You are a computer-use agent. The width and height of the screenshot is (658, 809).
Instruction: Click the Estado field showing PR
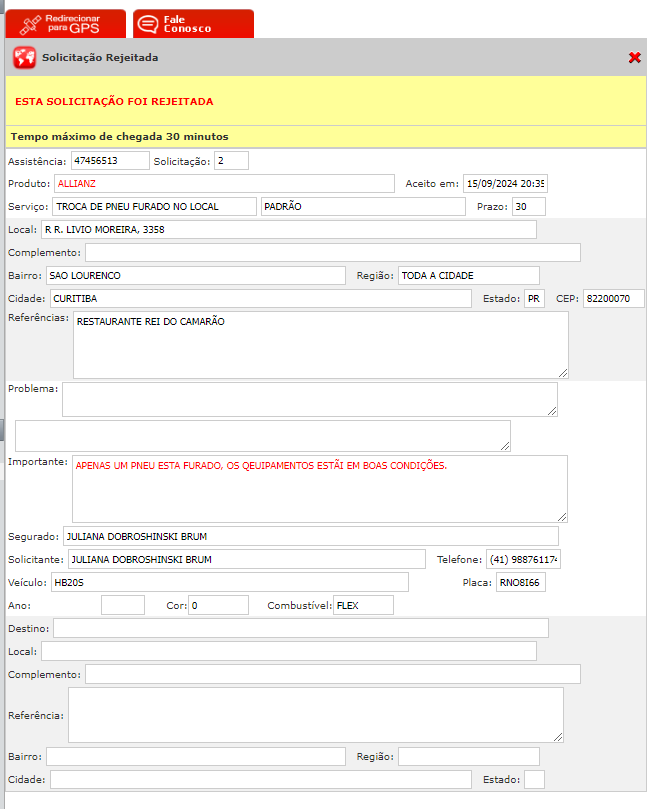click(534, 299)
